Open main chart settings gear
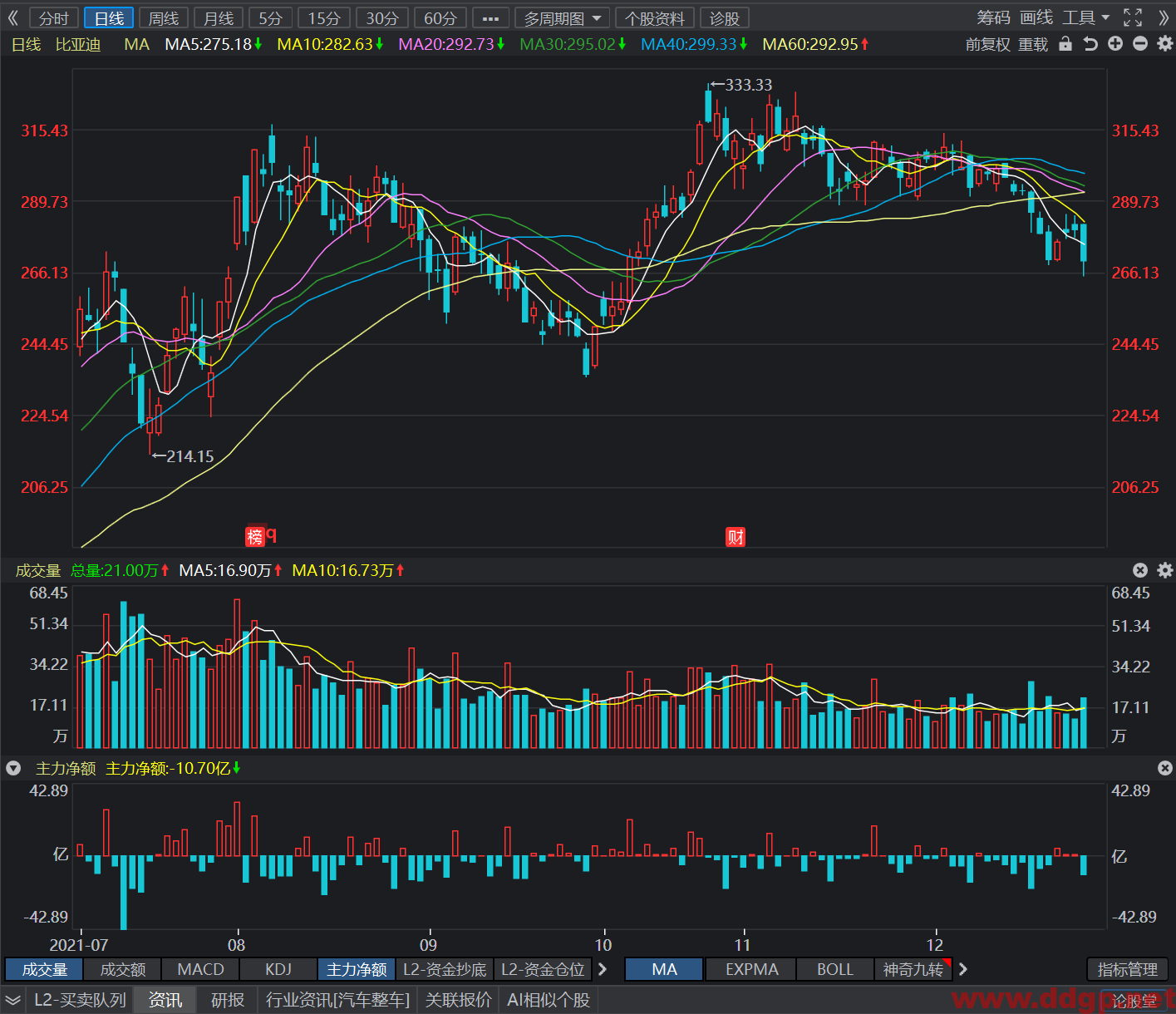The image size is (1176, 1014). 1164,44
